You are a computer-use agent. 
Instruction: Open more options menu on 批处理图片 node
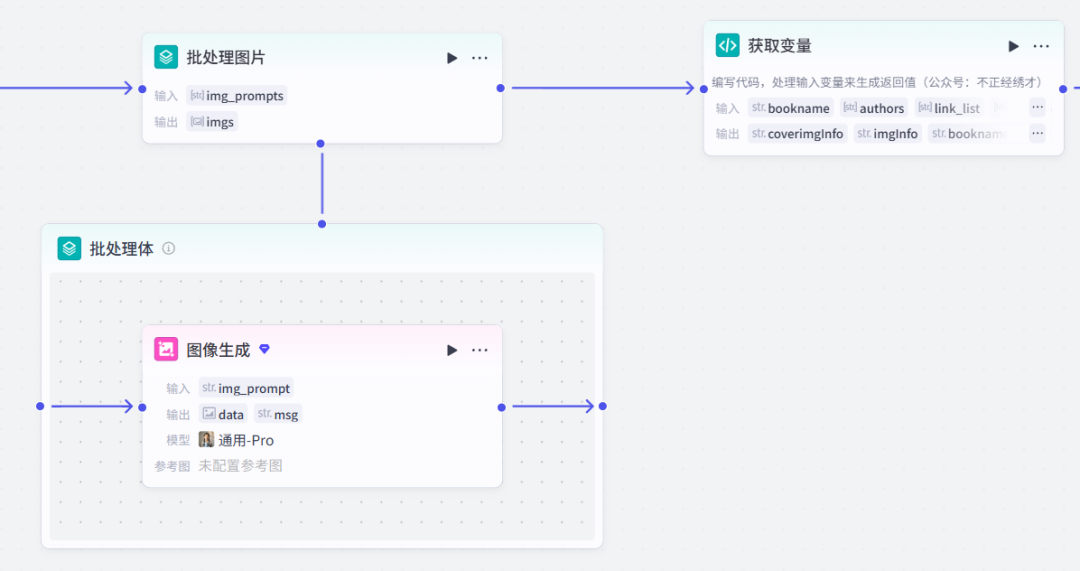480,58
